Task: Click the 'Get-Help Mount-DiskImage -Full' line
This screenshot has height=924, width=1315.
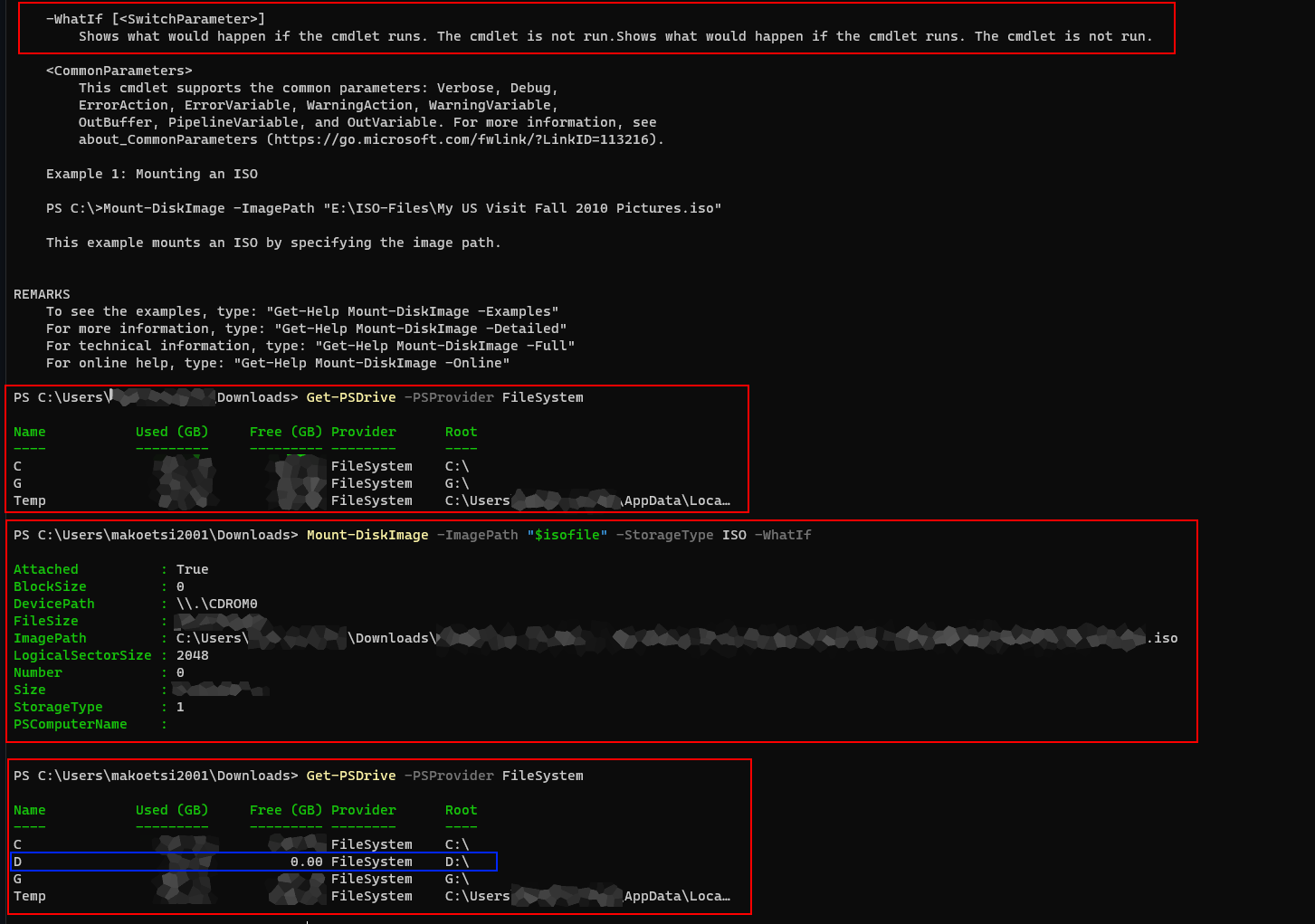Action: click(310, 346)
